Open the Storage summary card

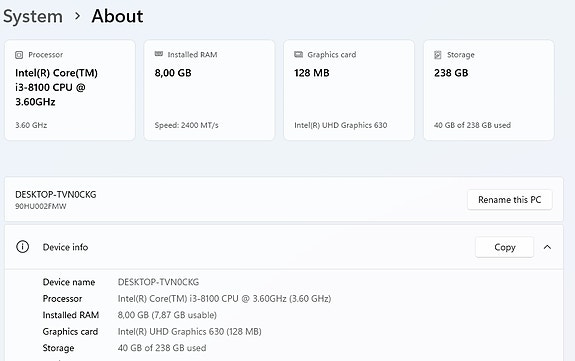pos(489,90)
